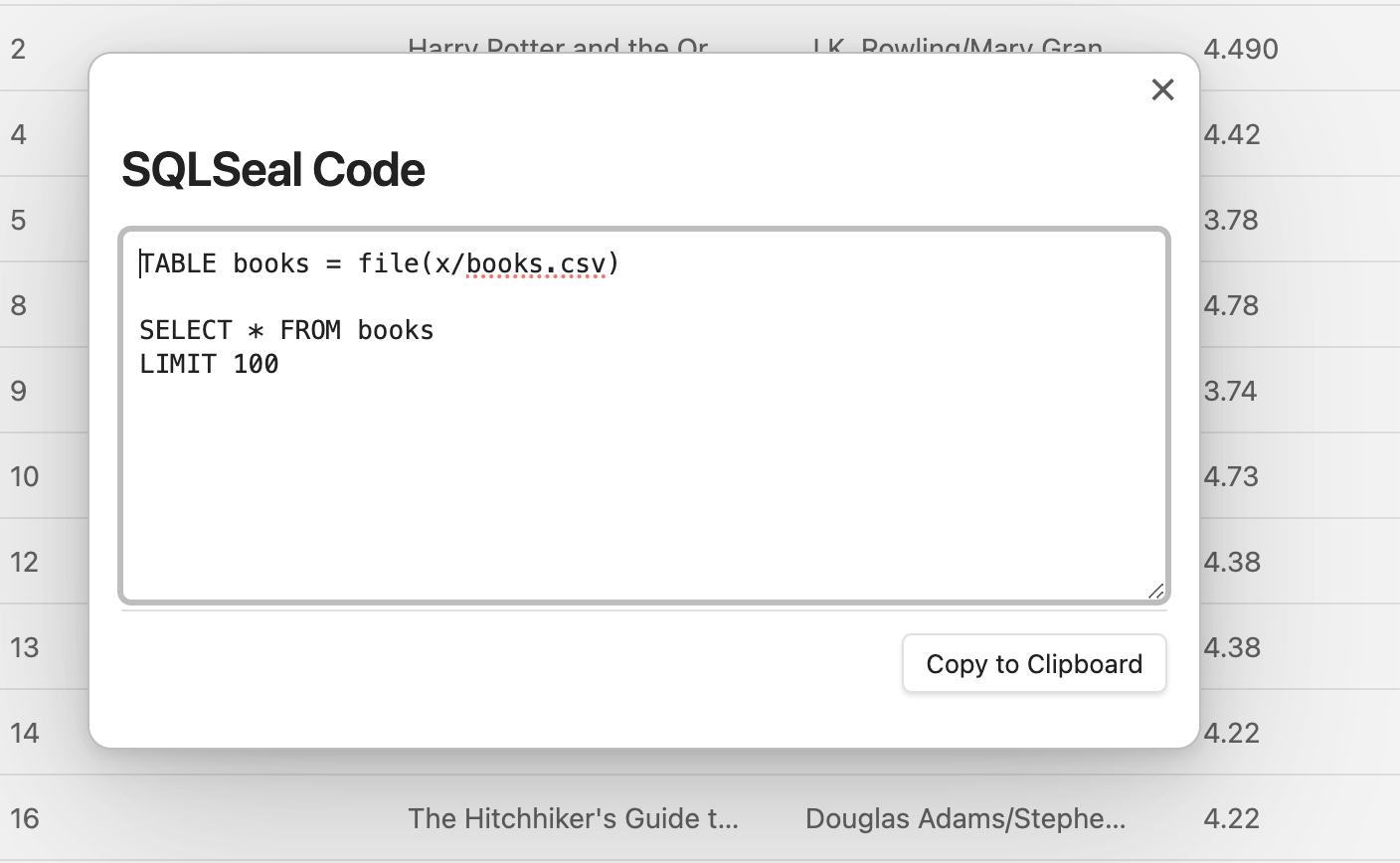Click the 3.74 rating cell
Screen dimensions: 1400x863
point(1231,391)
